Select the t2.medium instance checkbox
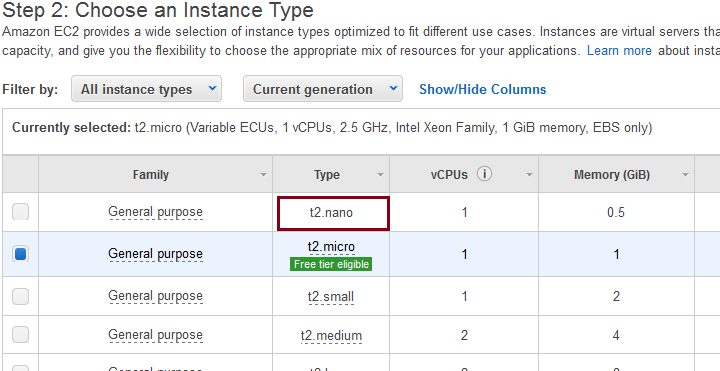Image resolution: width=720 pixels, height=371 pixels. (20, 335)
